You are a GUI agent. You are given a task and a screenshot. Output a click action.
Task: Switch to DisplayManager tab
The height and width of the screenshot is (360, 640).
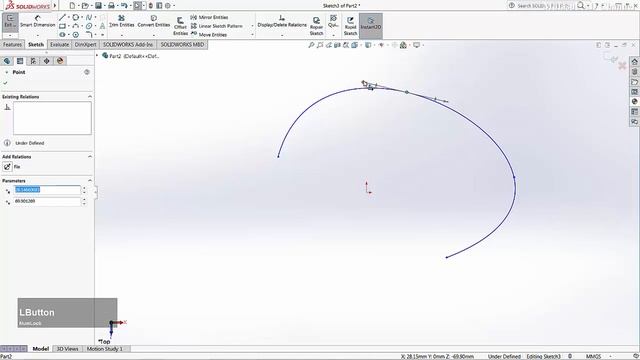coord(60,61)
